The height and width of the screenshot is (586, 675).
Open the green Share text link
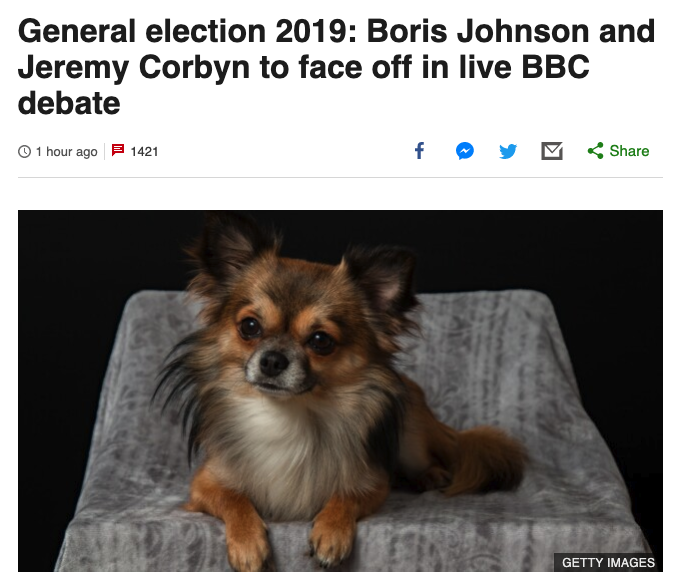point(629,151)
